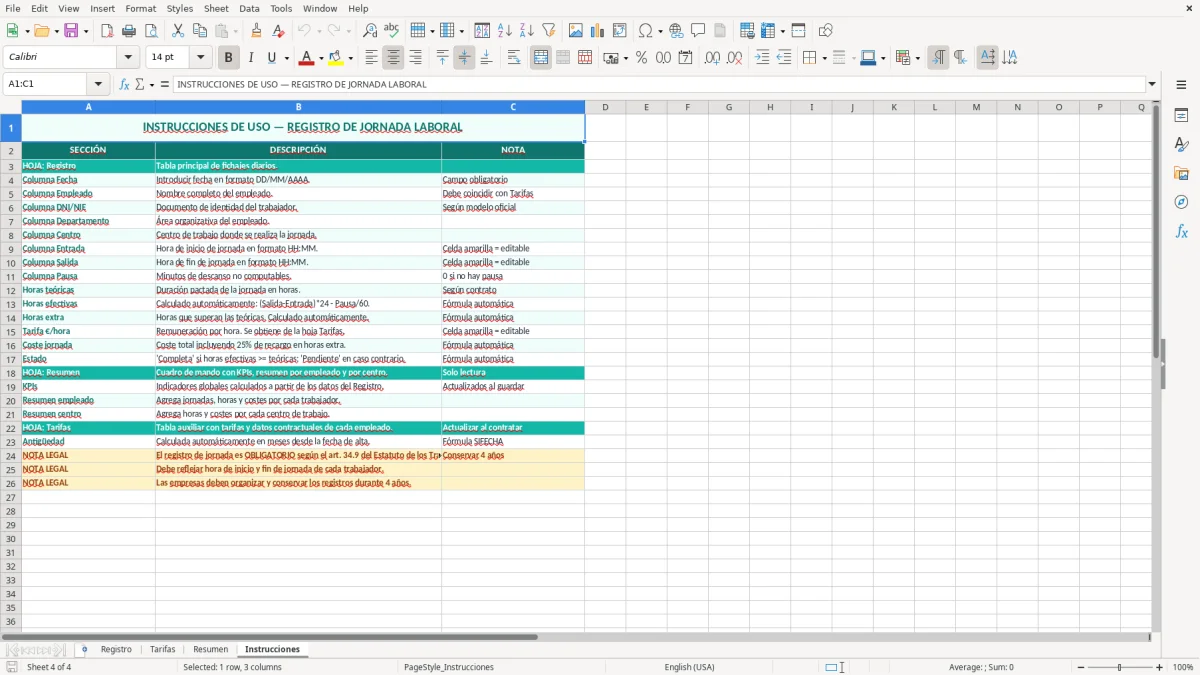Screen dimensions: 1200x675
Task: Click the Export as PDF icon
Action: (x=107, y=31)
